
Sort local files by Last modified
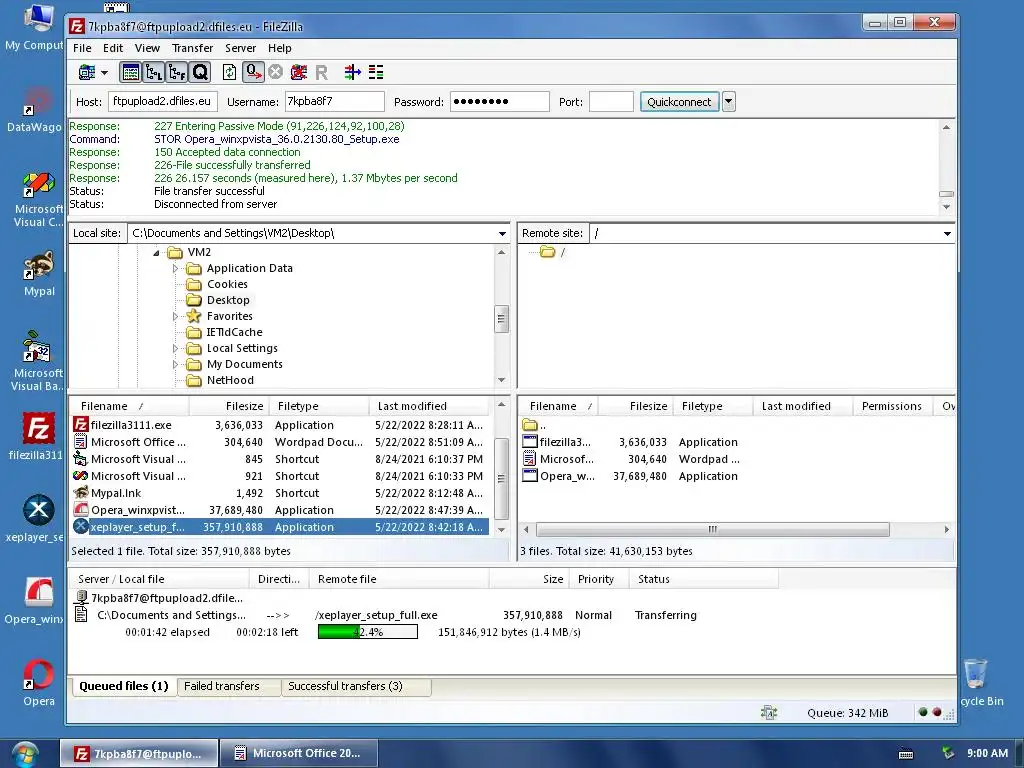(429, 406)
